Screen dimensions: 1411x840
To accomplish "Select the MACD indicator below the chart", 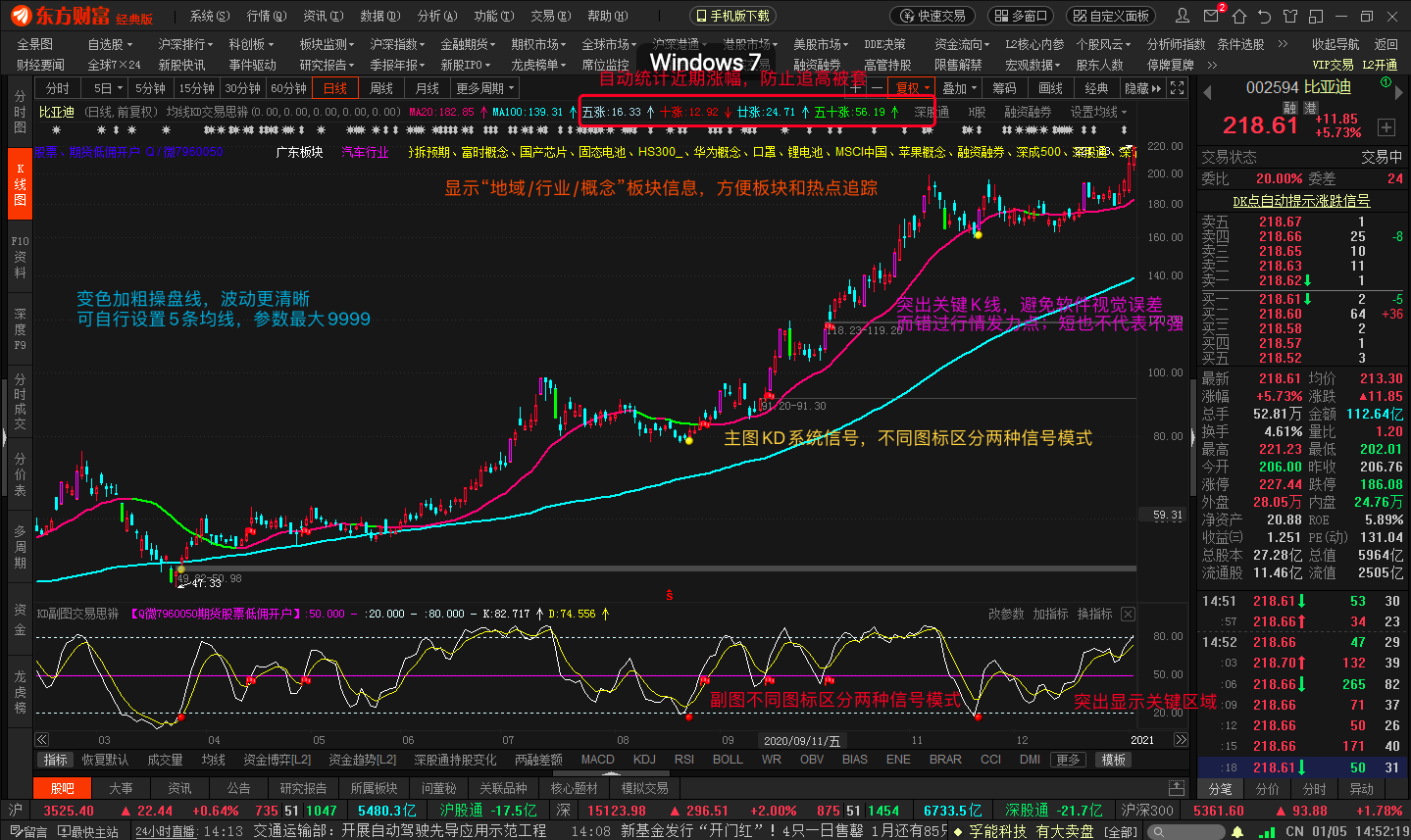I will pos(597,760).
